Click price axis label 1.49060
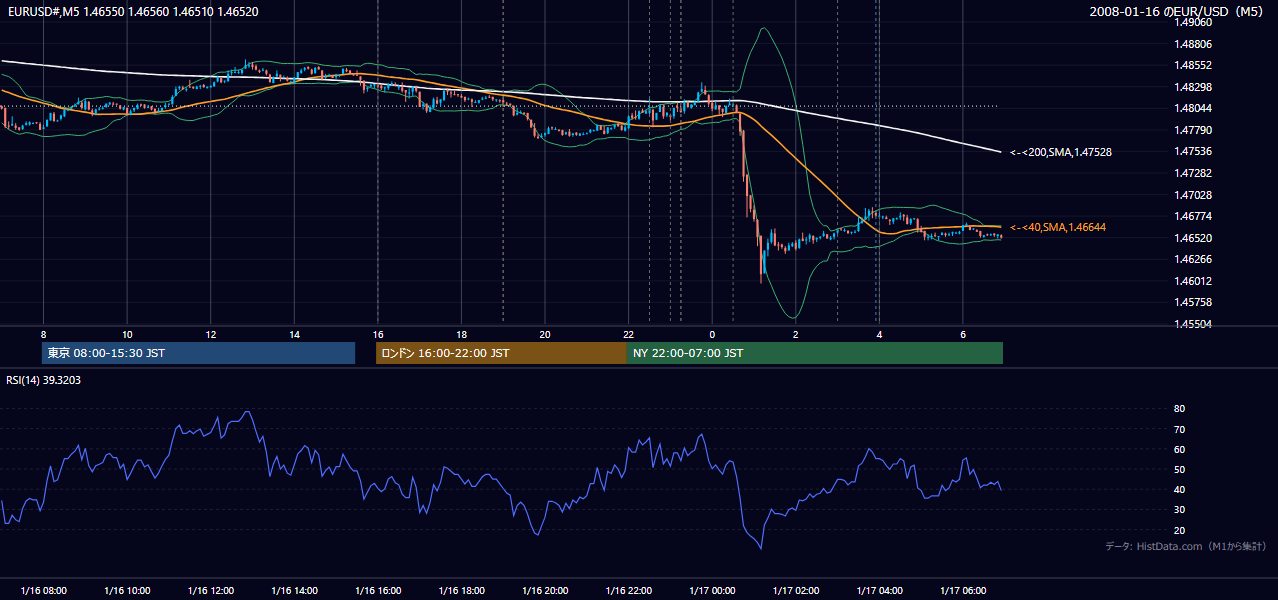This screenshot has height=600, width=1278. click(x=1193, y=22)
